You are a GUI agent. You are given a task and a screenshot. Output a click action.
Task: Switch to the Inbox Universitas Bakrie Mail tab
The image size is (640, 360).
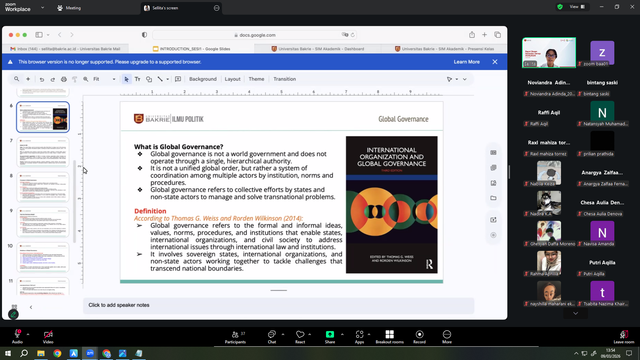click(65, 49)
